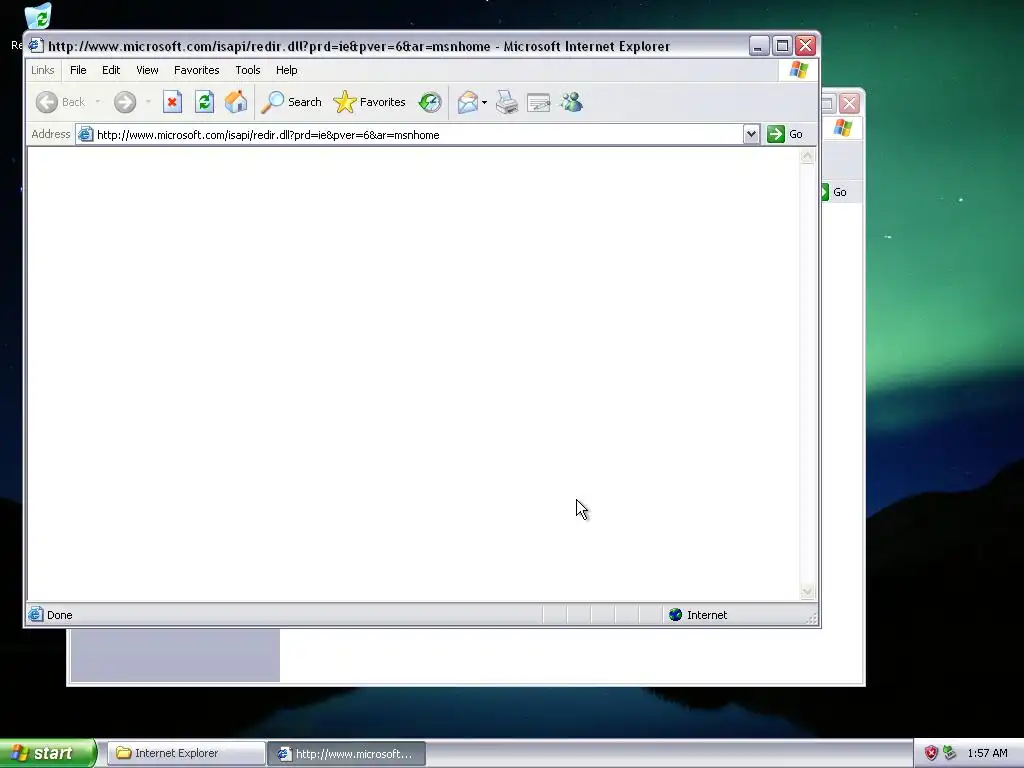Open the Edit menu
Screen dimensions: 1024x768
pyautogui.click(x=111, y=70)
